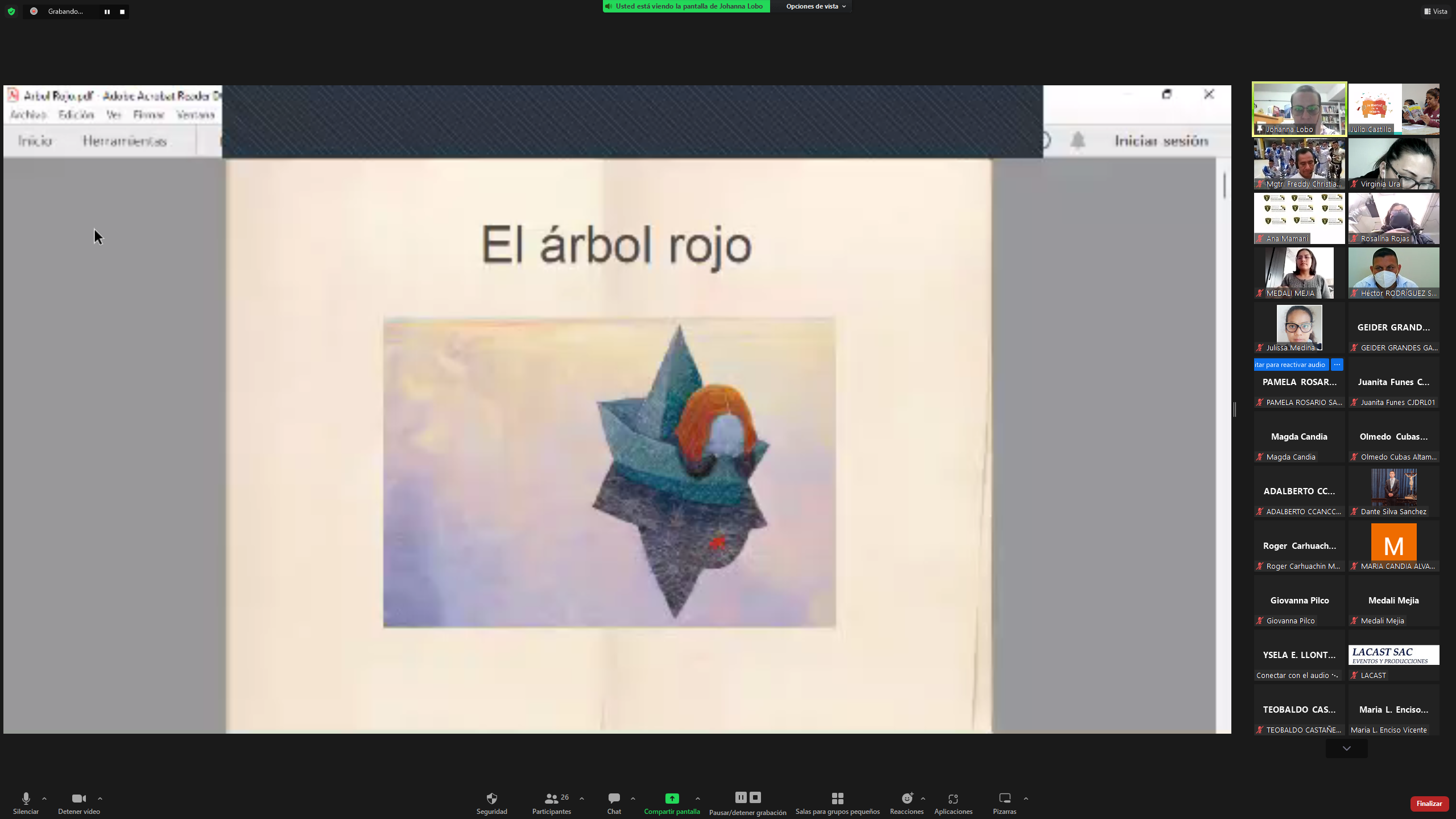Select Julio Castillo video thumbnail

1393,109
